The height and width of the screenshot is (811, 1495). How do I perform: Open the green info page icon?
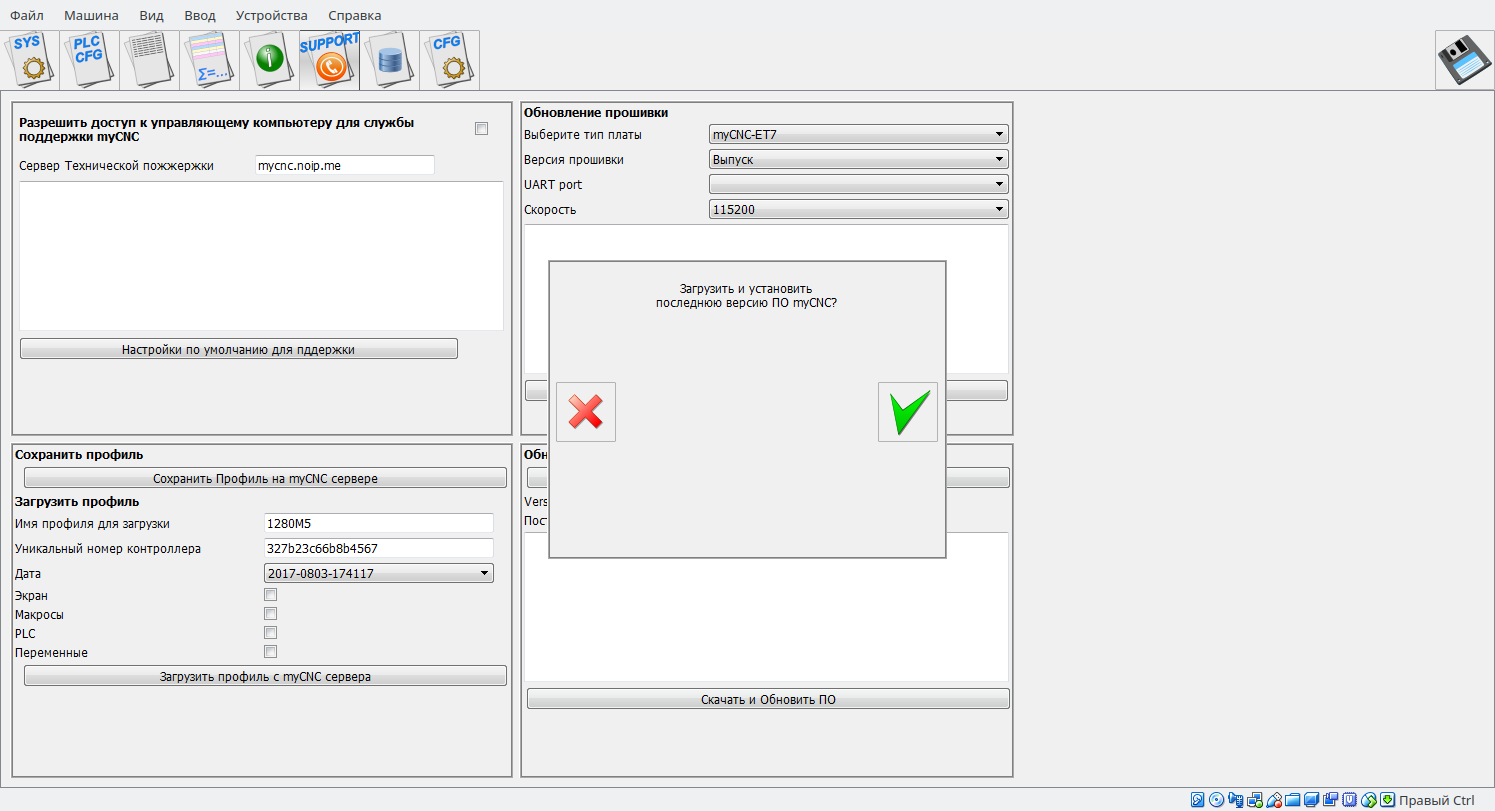tap(269, 60)
